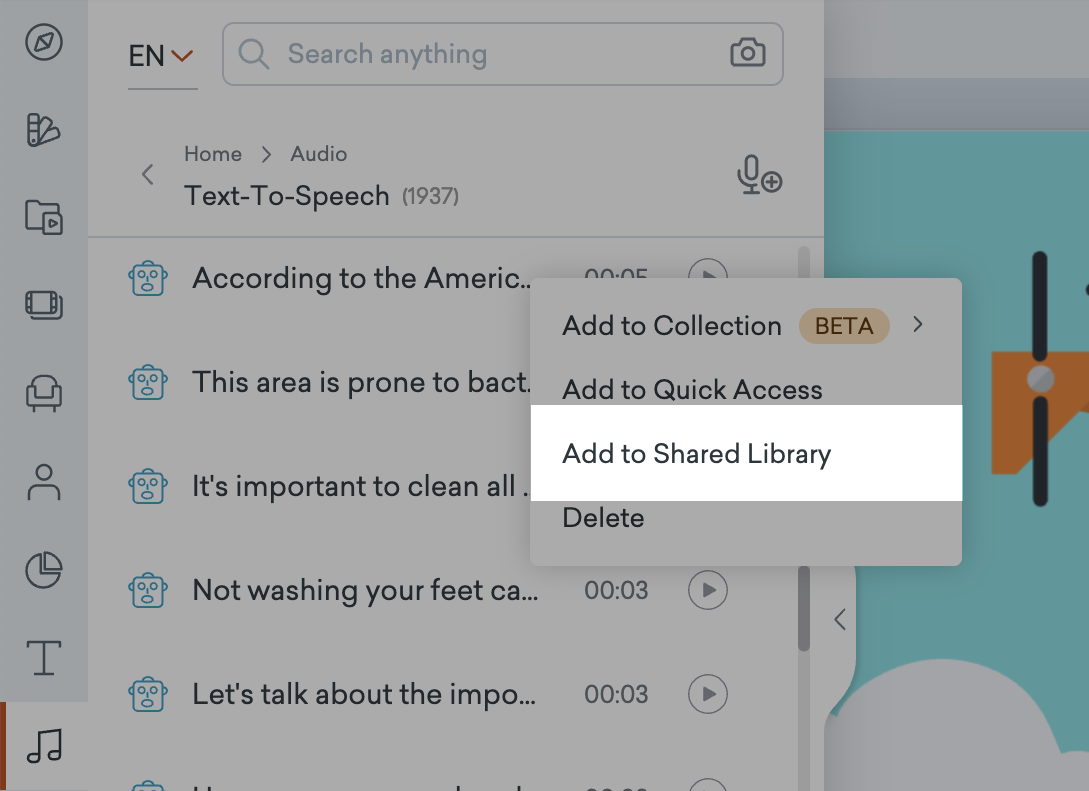Select the Text tool sidebar icon
The height and width of the screenshot is (791, 1089).
tap(44, 658)
